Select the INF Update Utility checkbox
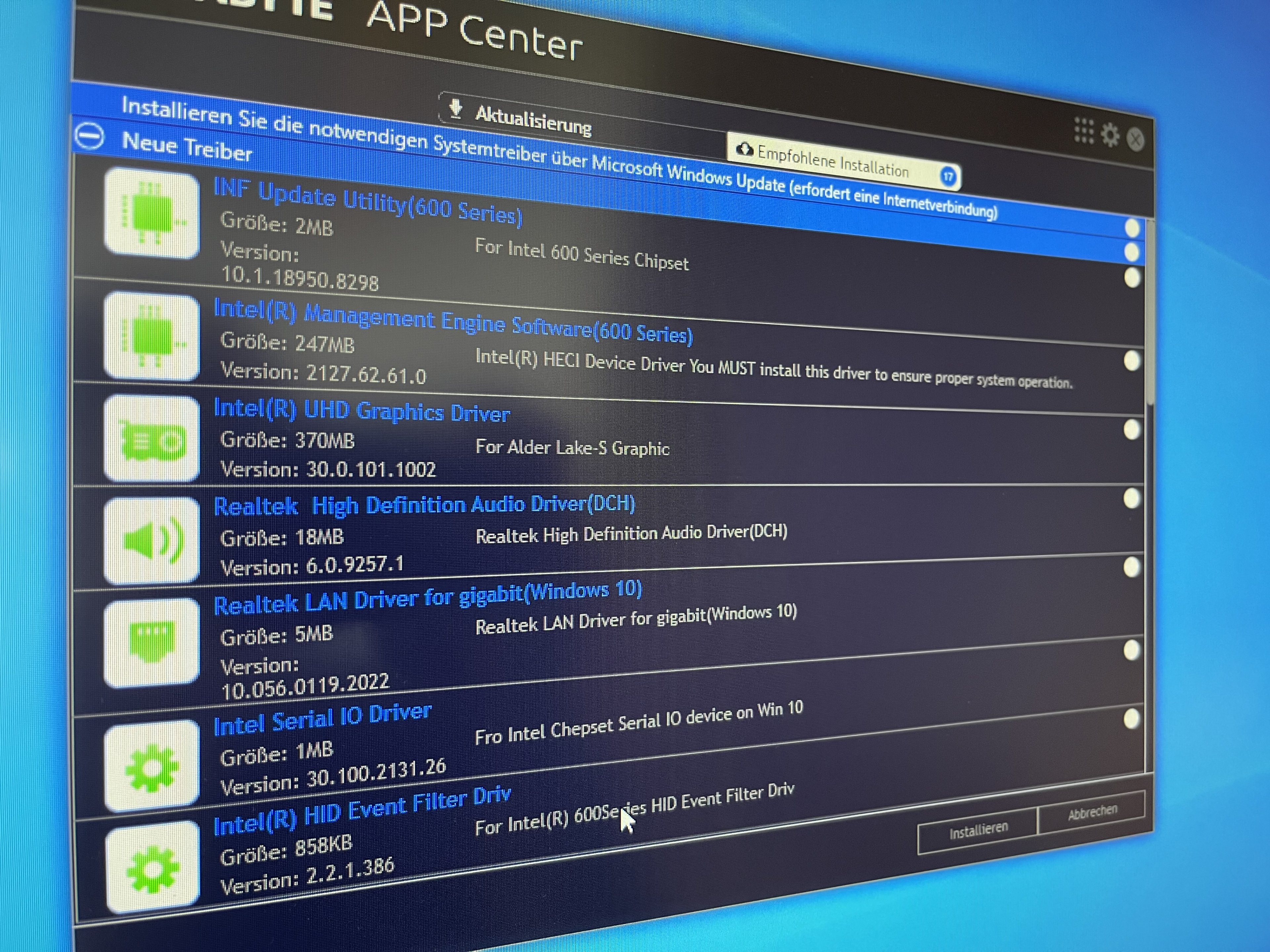 pyautogui.click(x=1132, y=278)
